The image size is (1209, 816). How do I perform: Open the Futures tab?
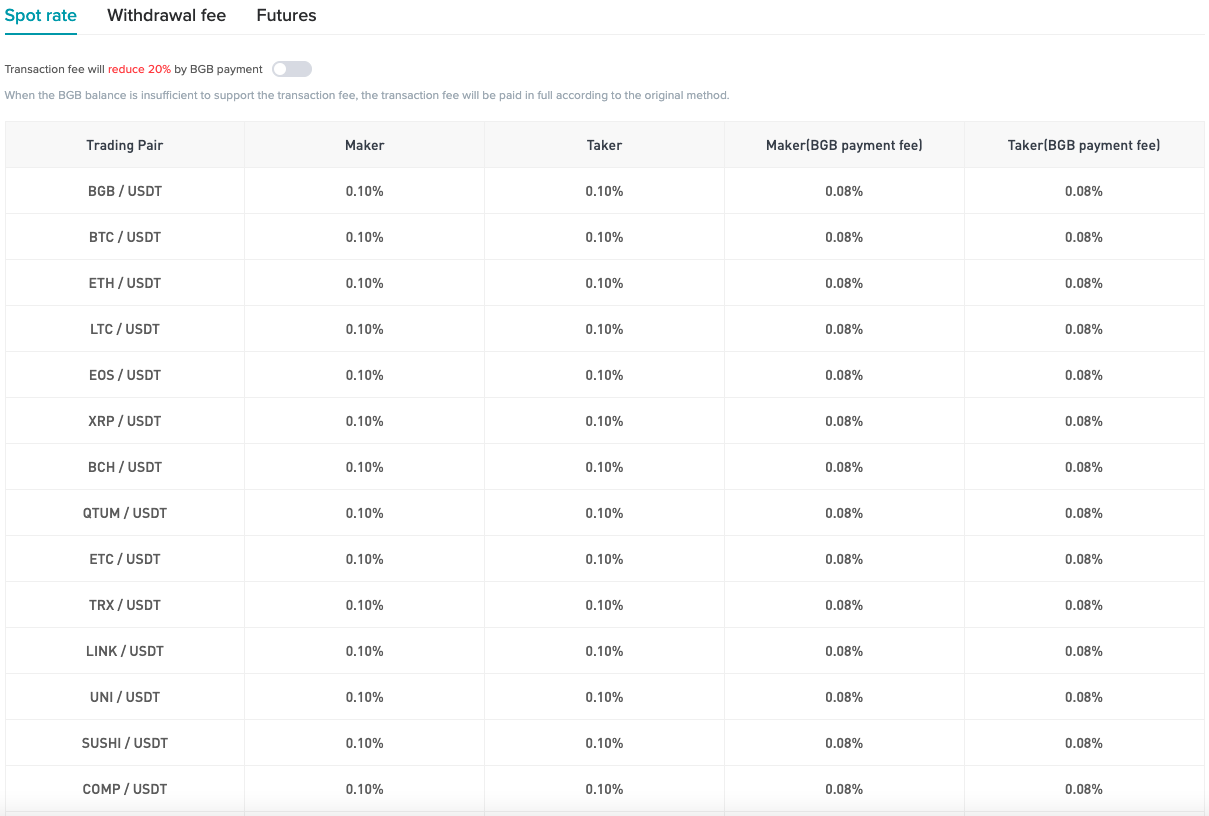(x=286, y=15)
